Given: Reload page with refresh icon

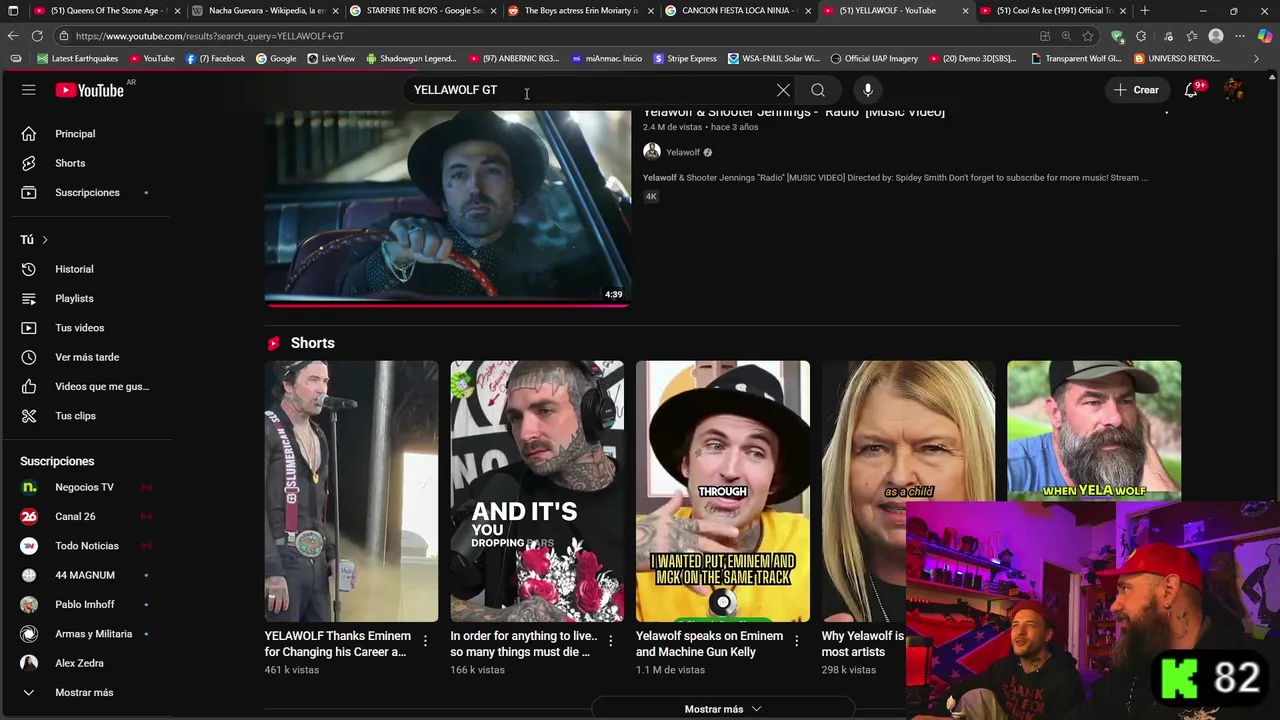Looking at the screenshot, I should [37, 36].
